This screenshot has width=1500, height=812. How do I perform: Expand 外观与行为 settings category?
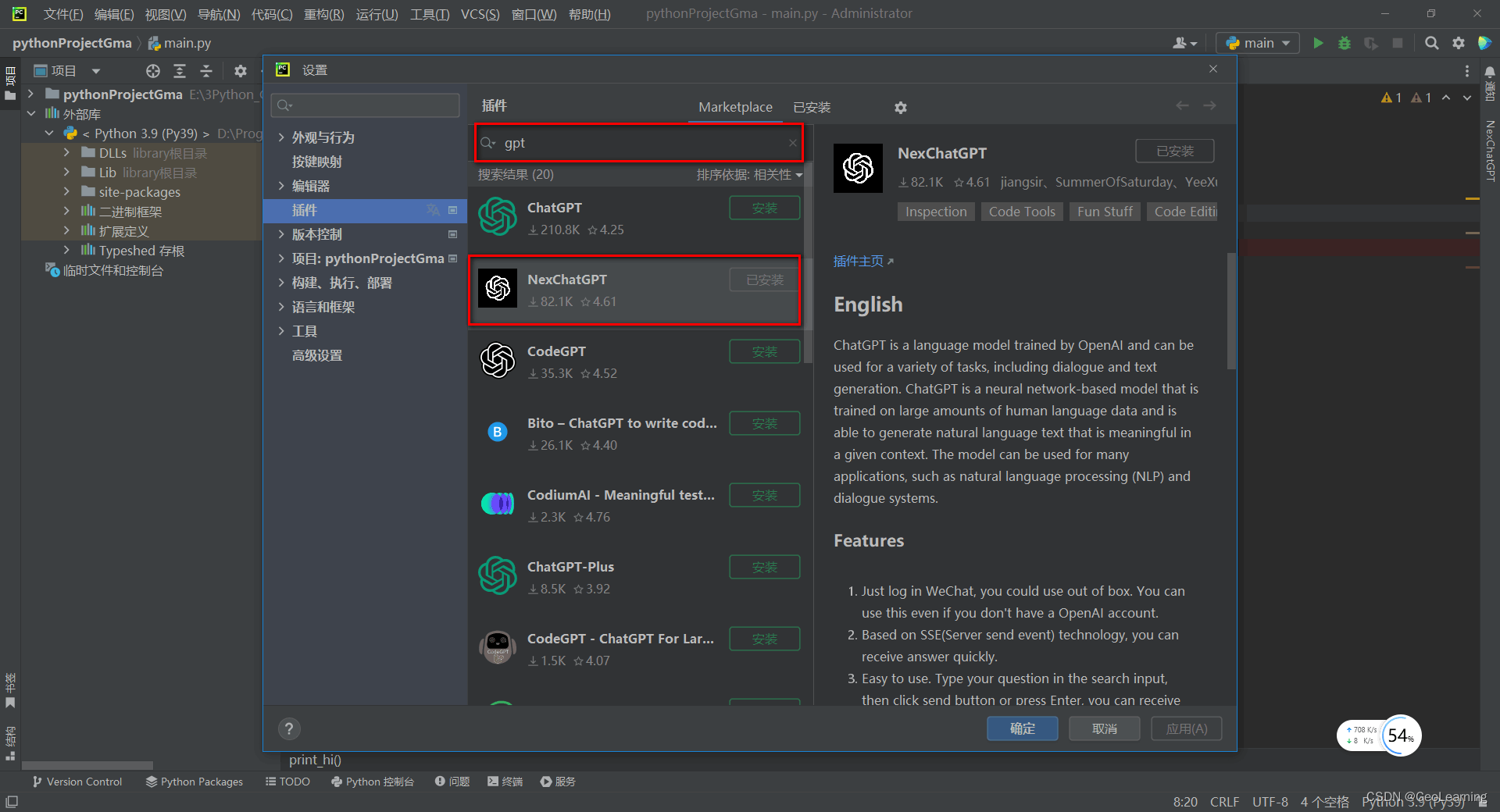(x=281, y=137)
